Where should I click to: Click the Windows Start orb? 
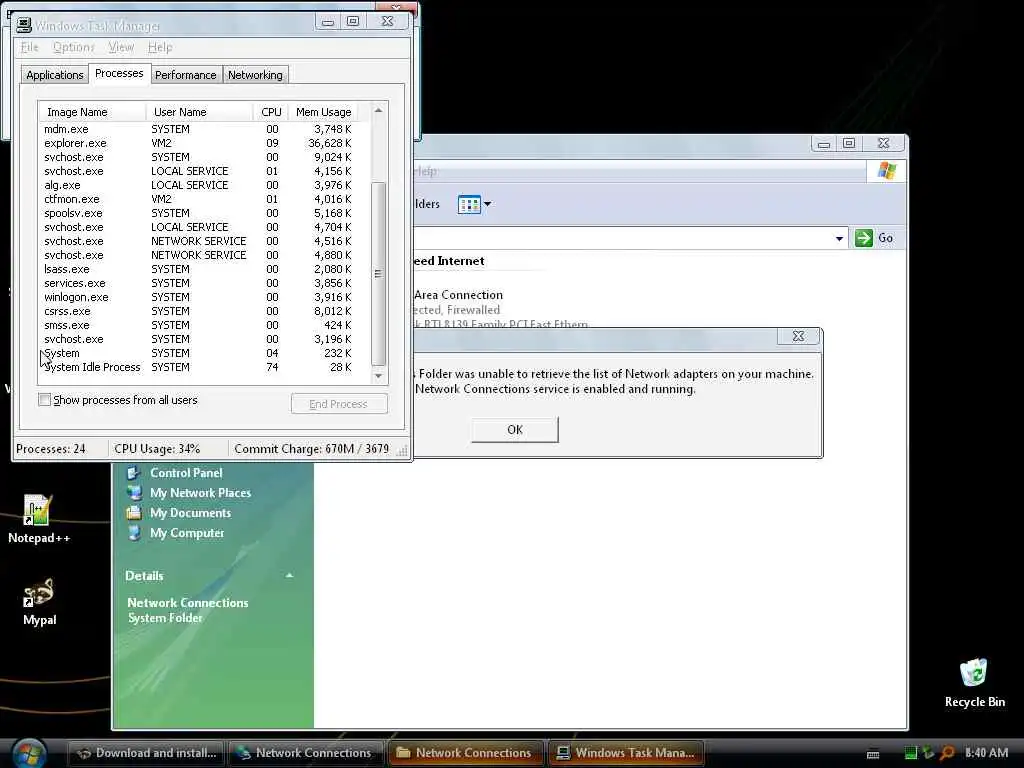(x=29, y=752)
